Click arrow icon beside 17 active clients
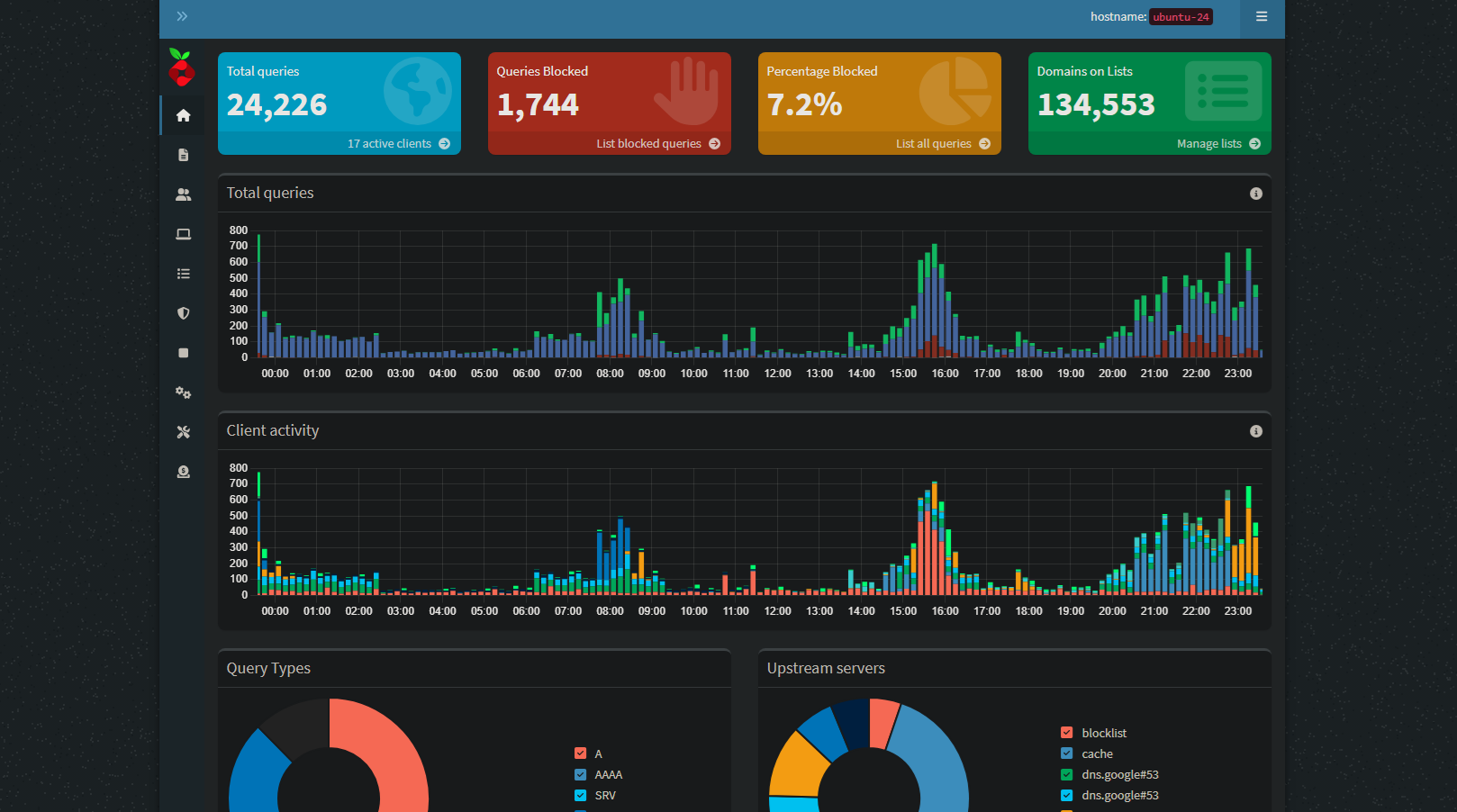This screenshot has width=1457, height=812. coord(444,143)
